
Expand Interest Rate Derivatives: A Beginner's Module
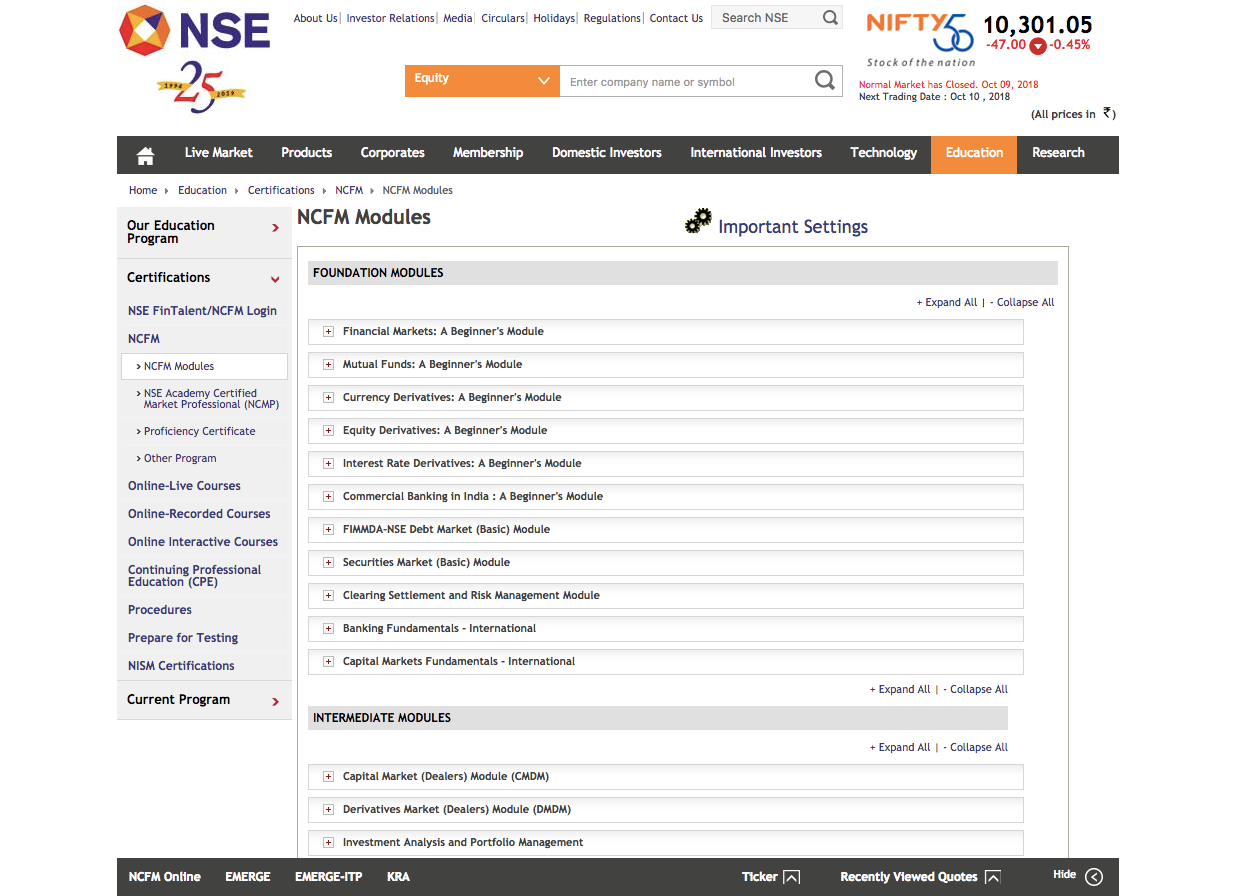[328, 463]
